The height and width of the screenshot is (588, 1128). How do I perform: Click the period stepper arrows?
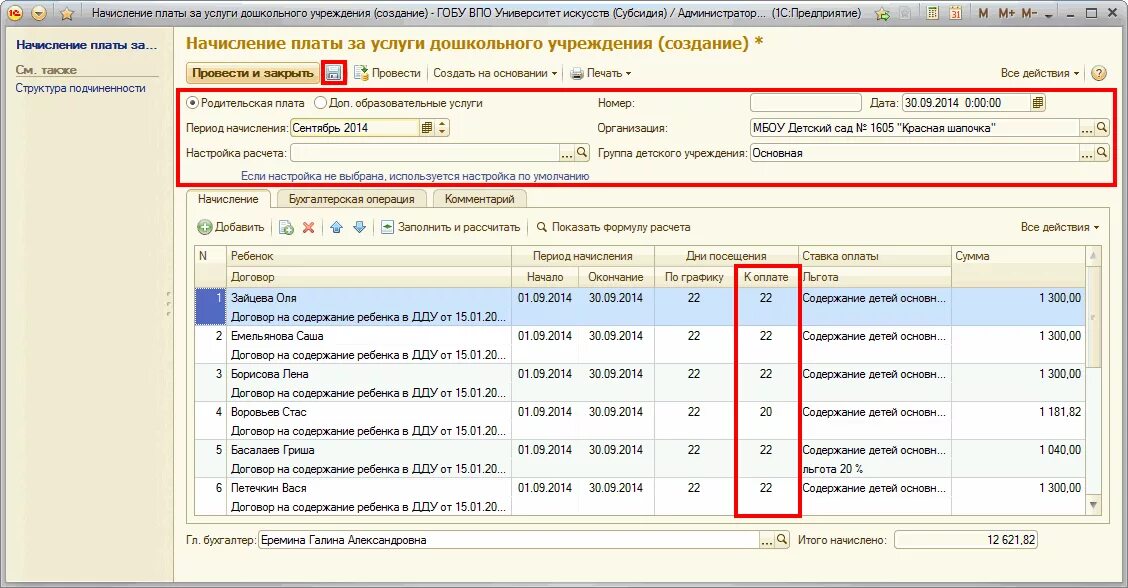pos(442,127)
